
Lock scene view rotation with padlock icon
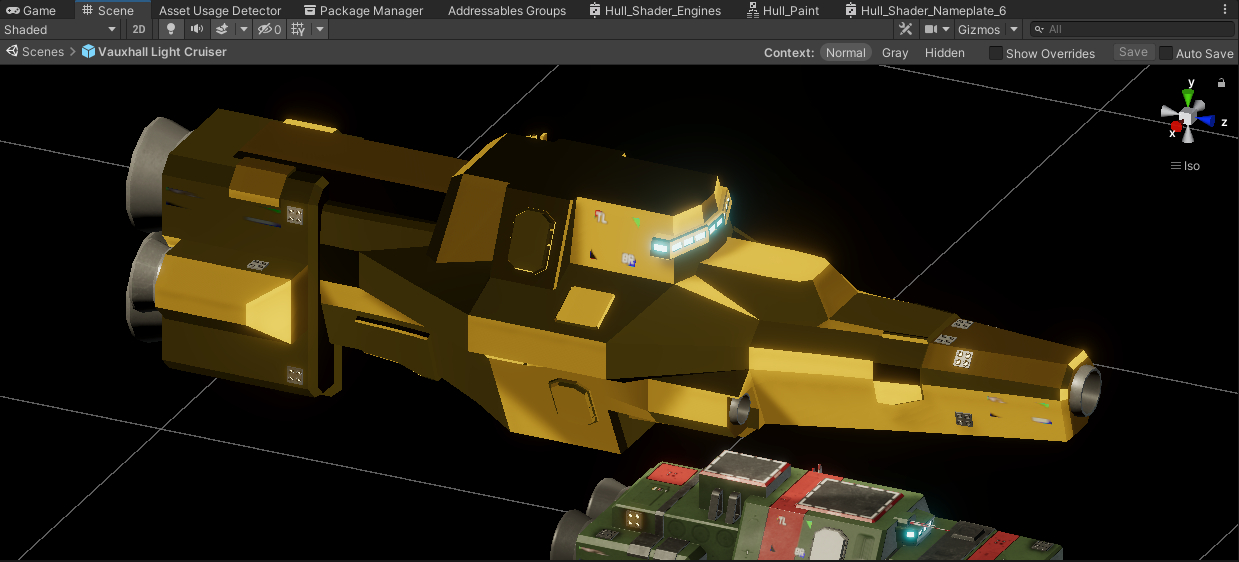[1221, 84]
